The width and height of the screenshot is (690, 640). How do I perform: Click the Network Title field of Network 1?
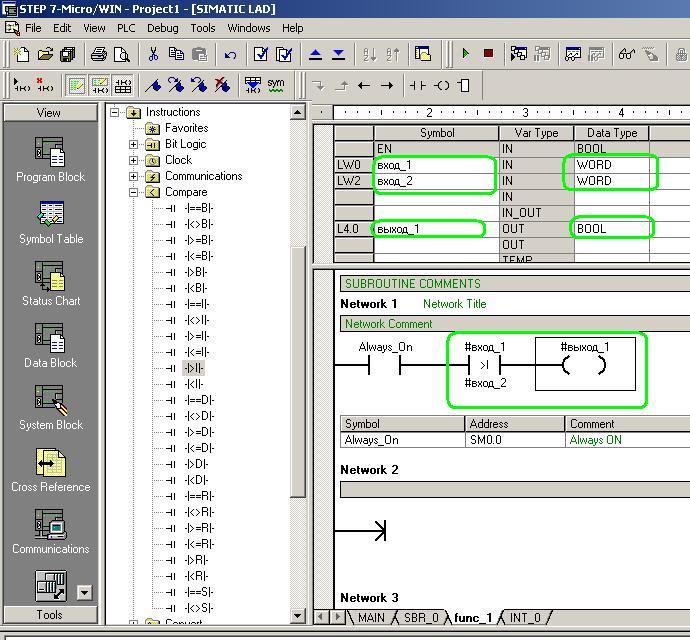point(455,304)
